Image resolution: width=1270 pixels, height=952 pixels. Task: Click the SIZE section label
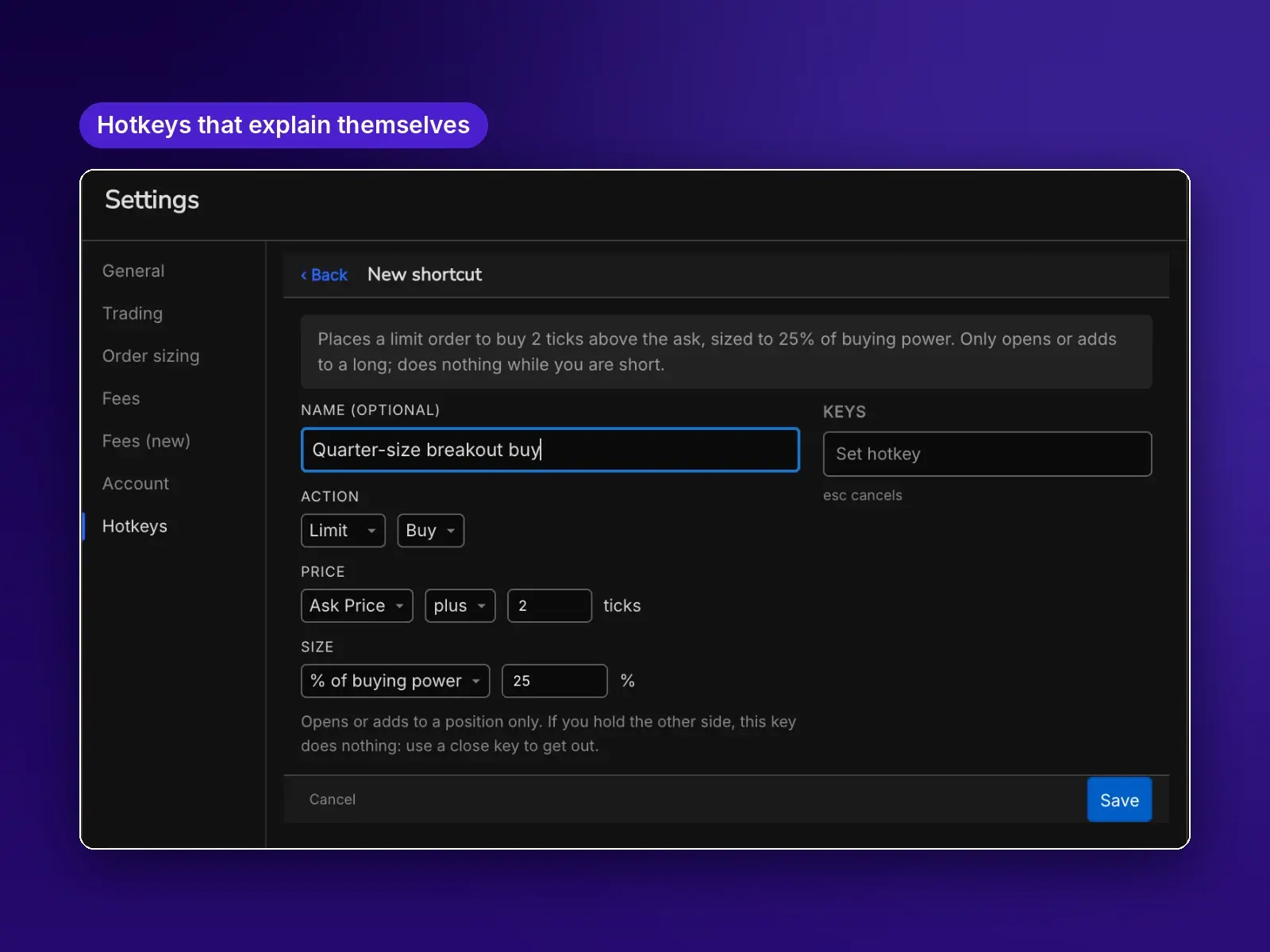point(317,647)
